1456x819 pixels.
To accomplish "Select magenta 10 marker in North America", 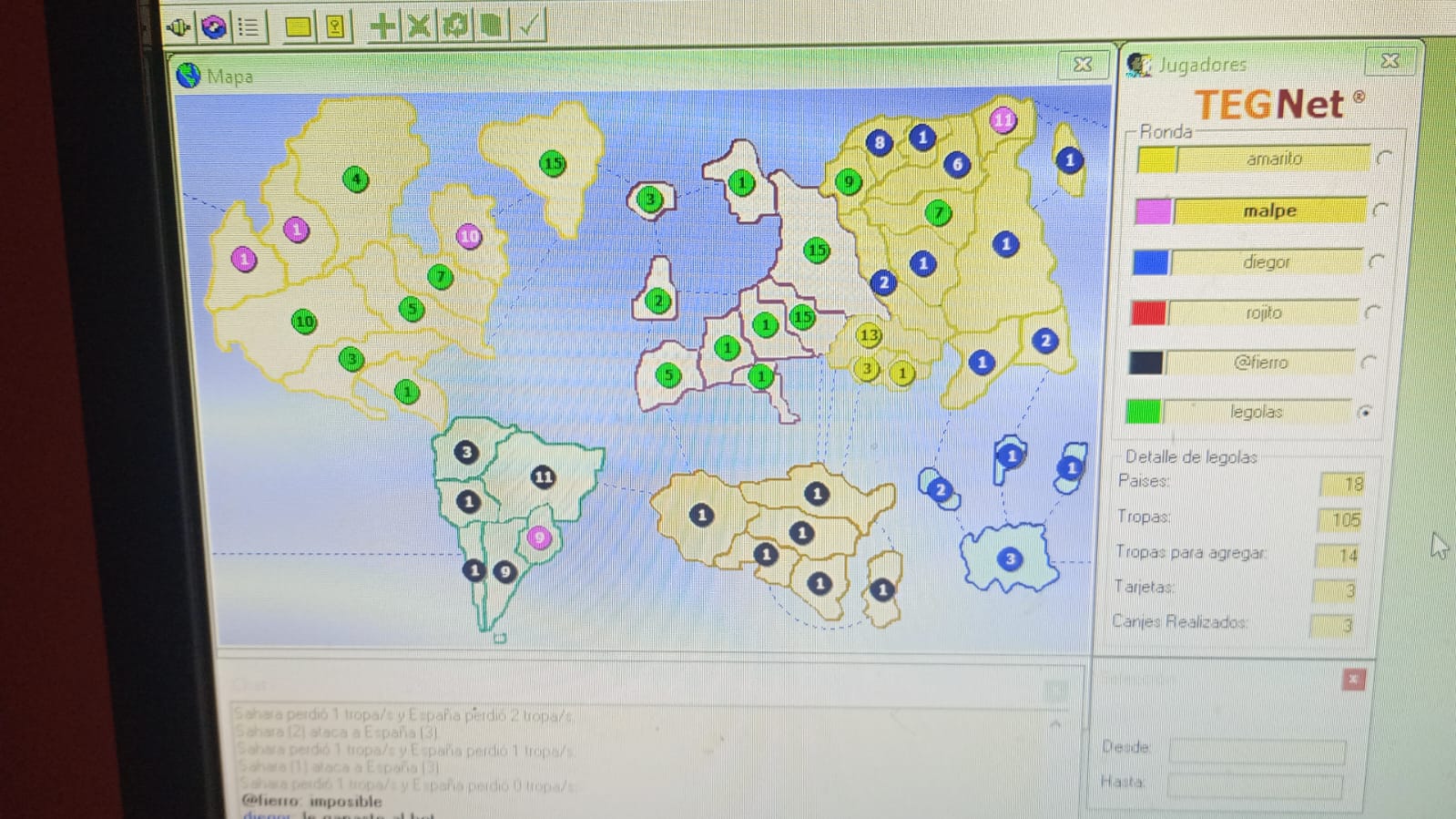I will 468,236.
